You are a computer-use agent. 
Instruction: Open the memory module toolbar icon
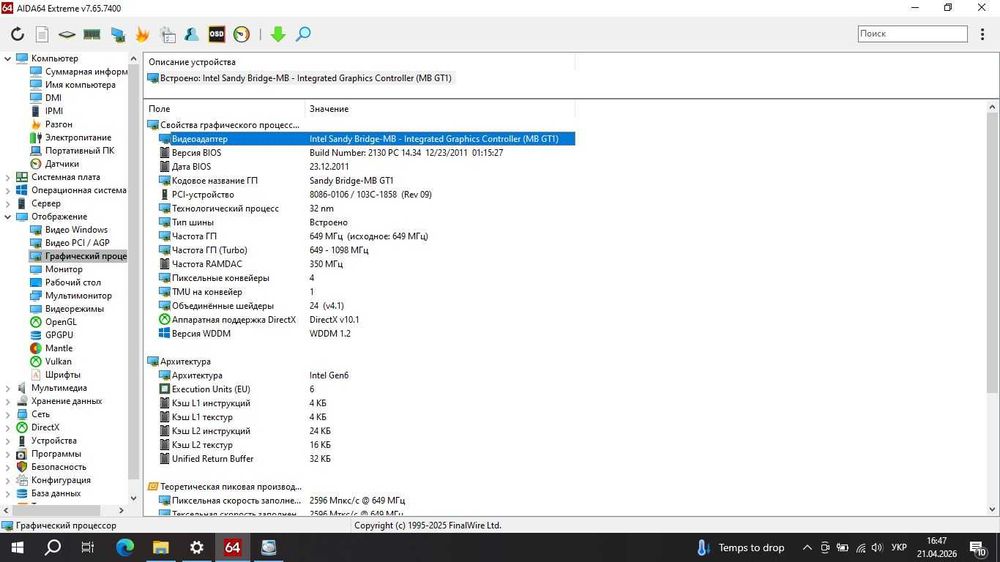(x=92, y=34)
